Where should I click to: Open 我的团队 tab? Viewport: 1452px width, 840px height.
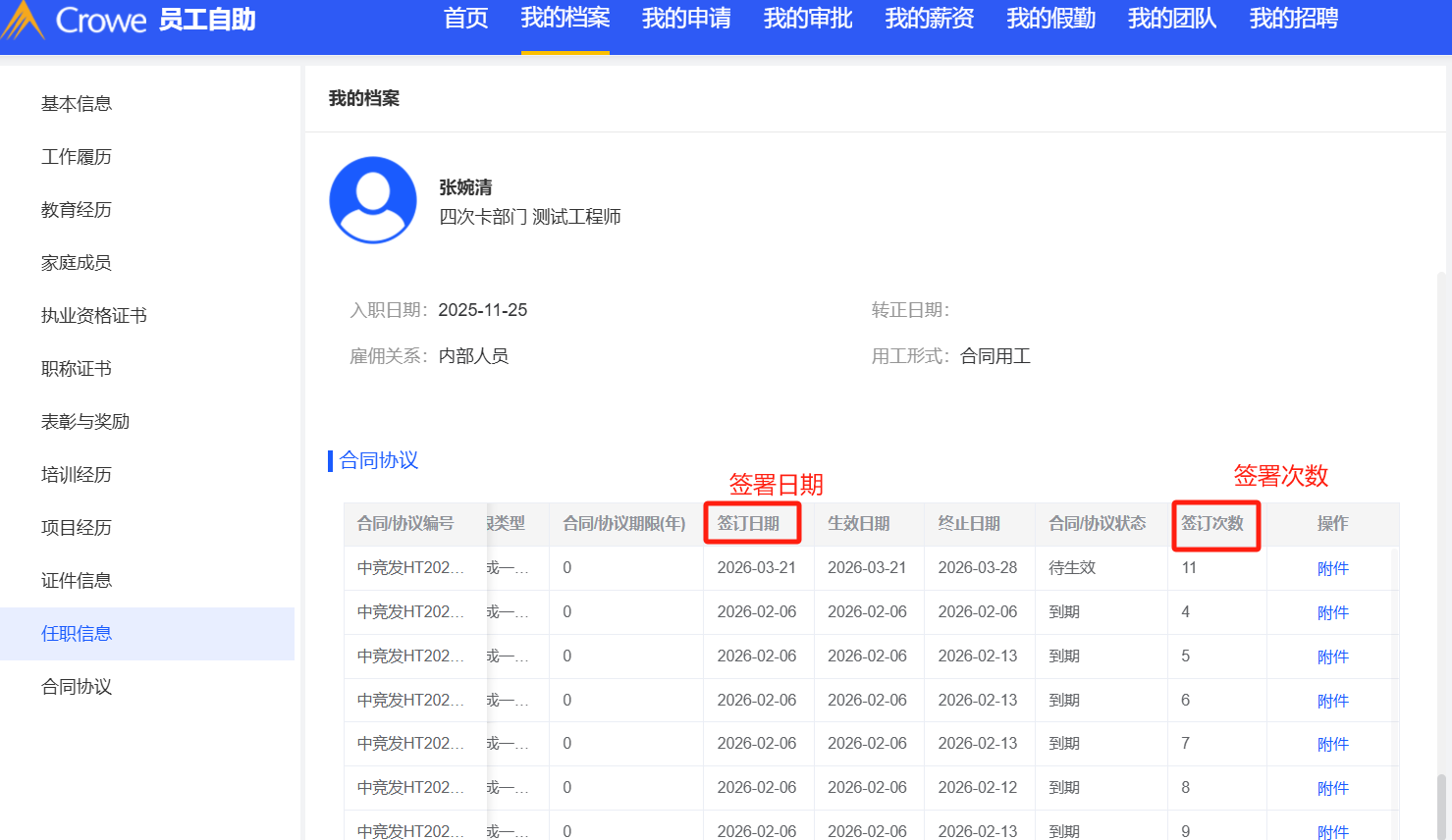pyautogui.click(x=1172, y=19)
